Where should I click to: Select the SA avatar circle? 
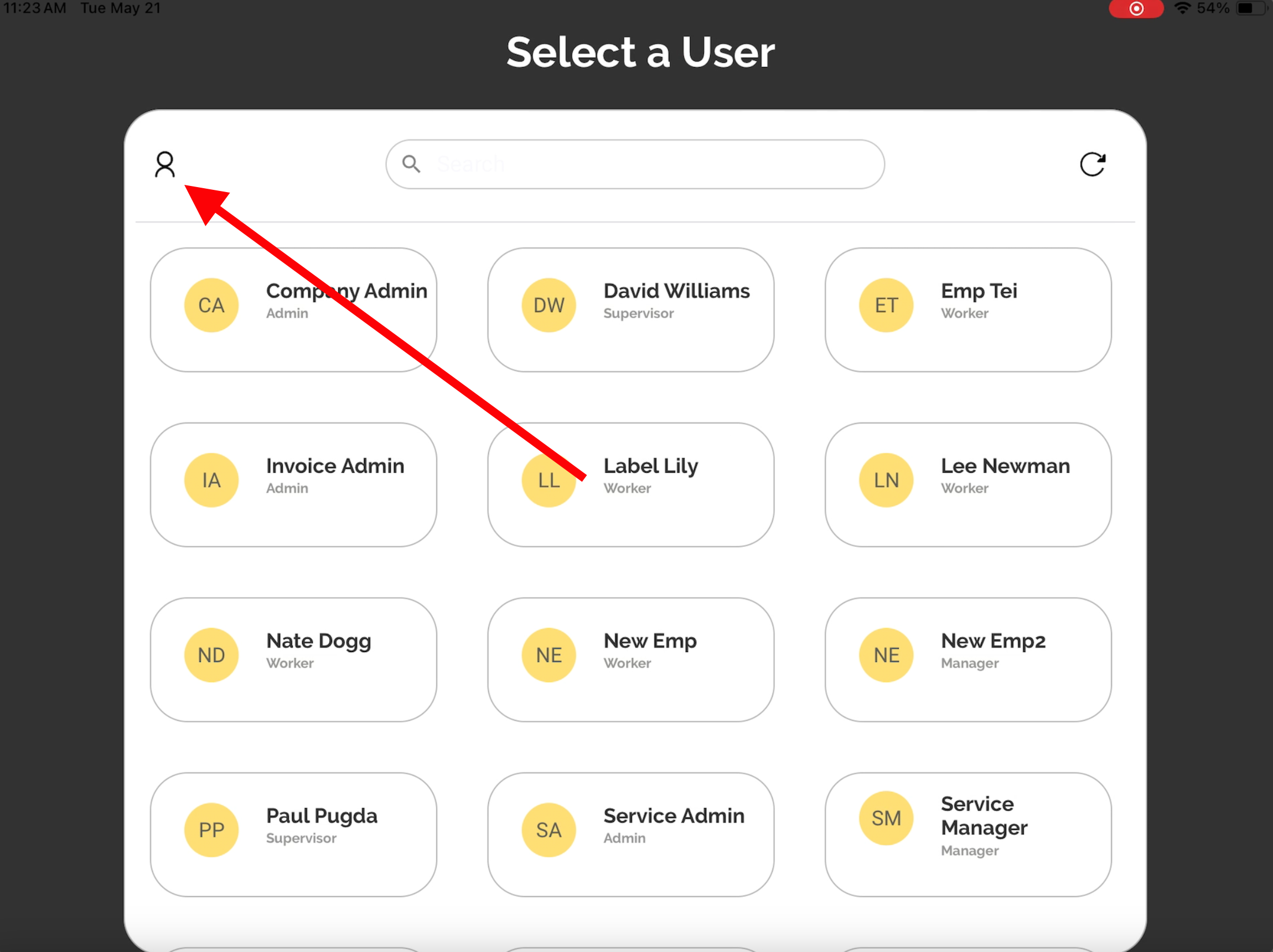(548, 830)
